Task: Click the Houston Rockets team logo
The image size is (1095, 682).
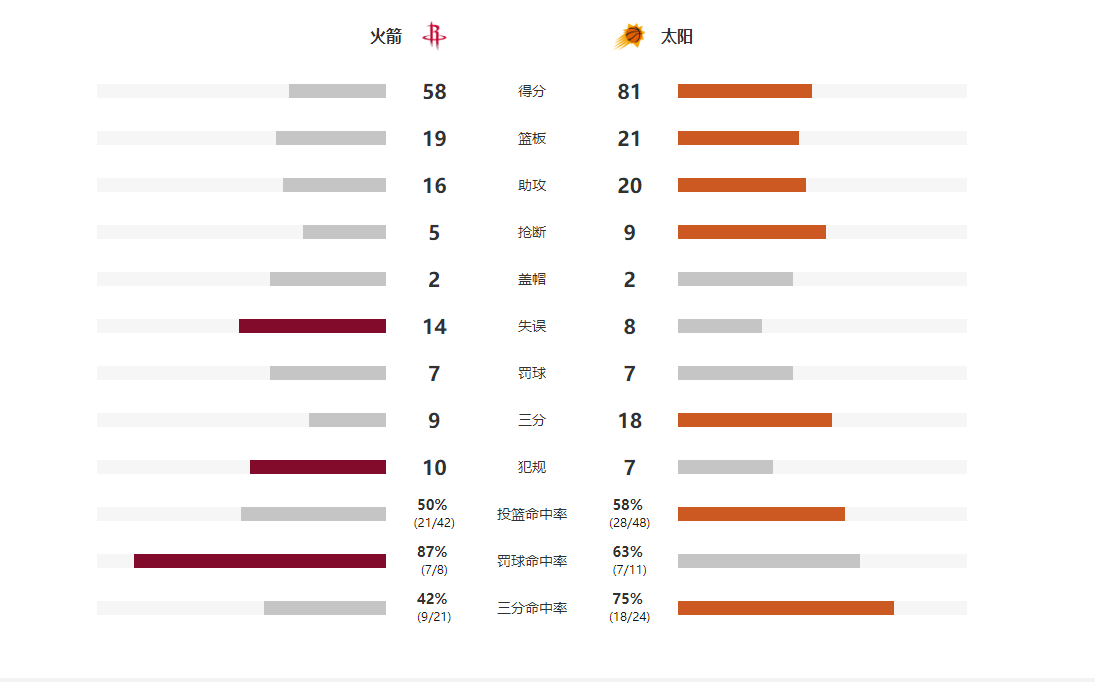Action: click(x=434, y=36)
